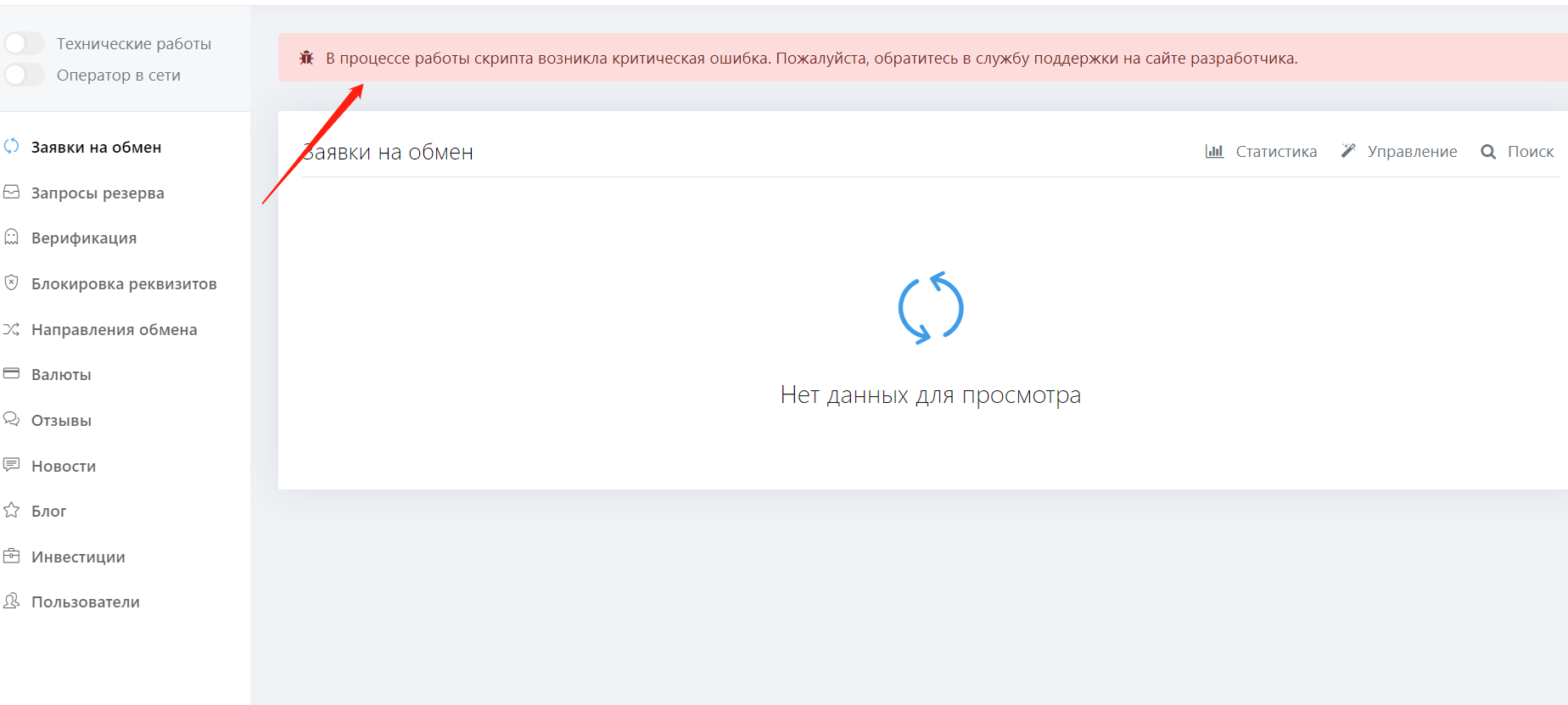Click the magnifier icon for Поиск
Image resolution: width=1568 pixels, height=705 pixels.
[x=1488, y=152]
